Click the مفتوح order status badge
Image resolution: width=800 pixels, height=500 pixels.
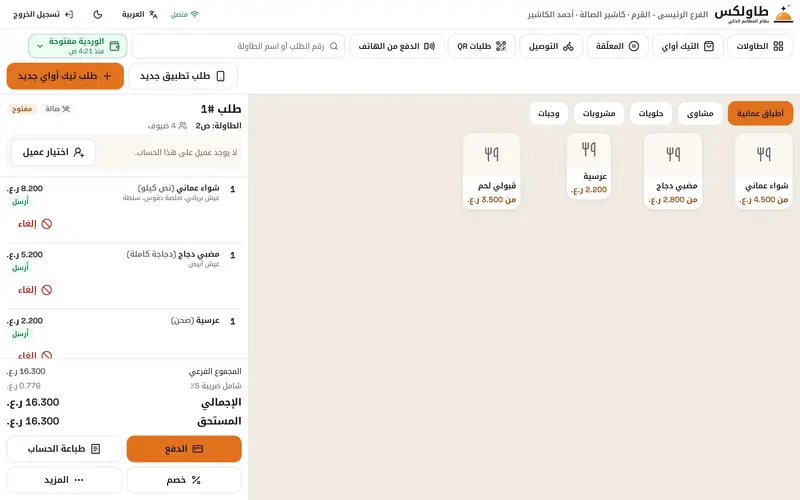pyautogui.click(x=22, y=109)
